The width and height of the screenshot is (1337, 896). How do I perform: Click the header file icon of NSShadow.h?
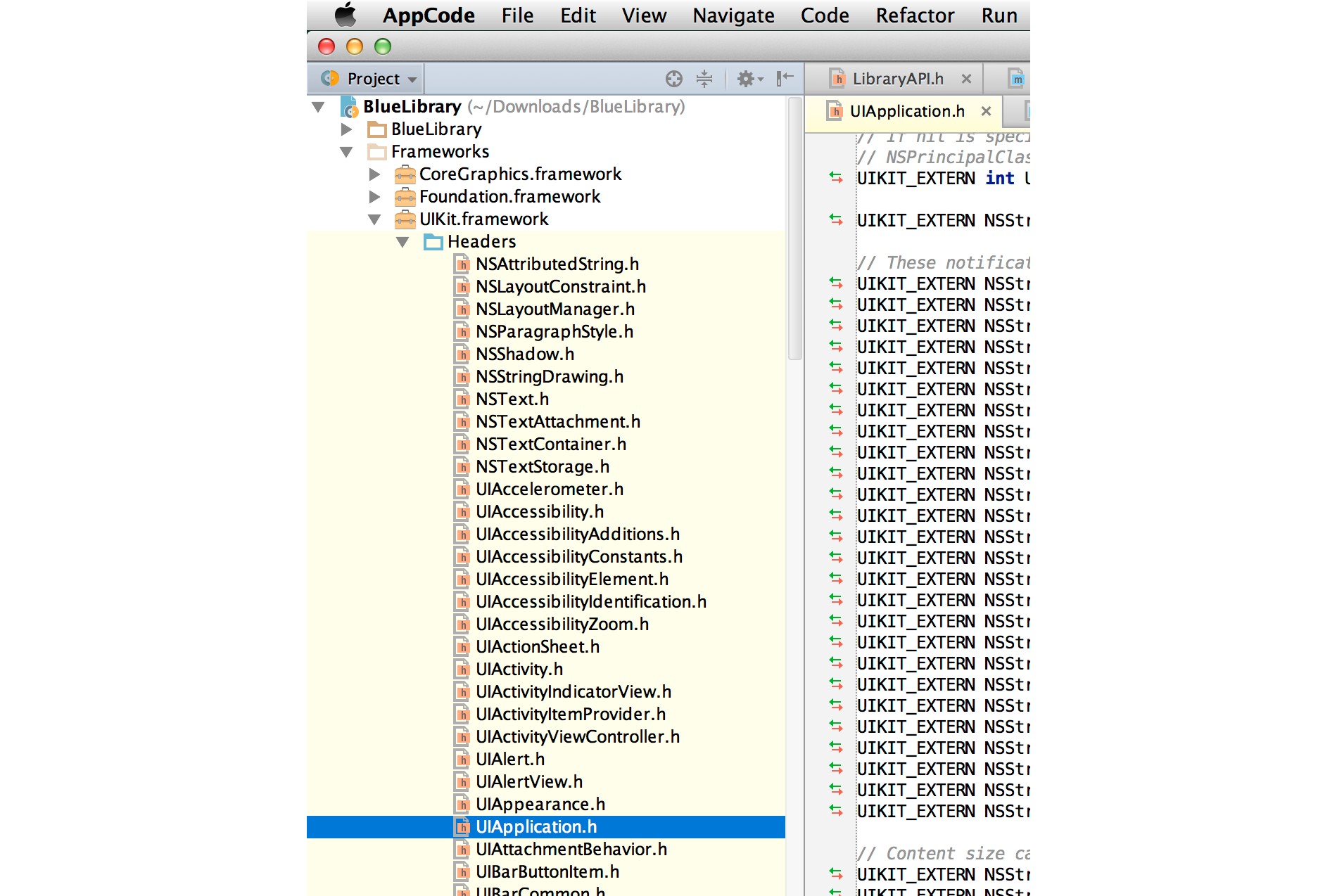[x=462, y=354]
